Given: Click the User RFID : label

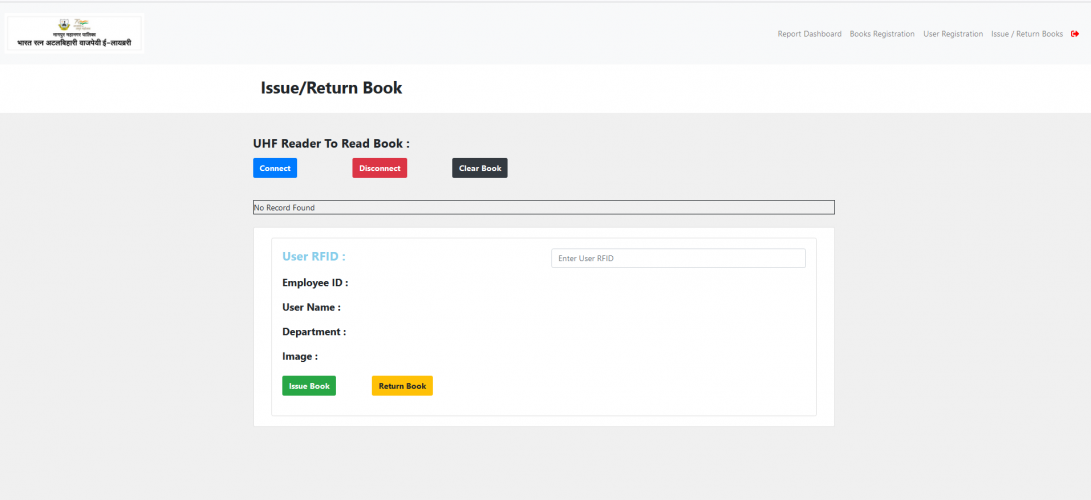Looking at the screenshot, I should (314, 257).
